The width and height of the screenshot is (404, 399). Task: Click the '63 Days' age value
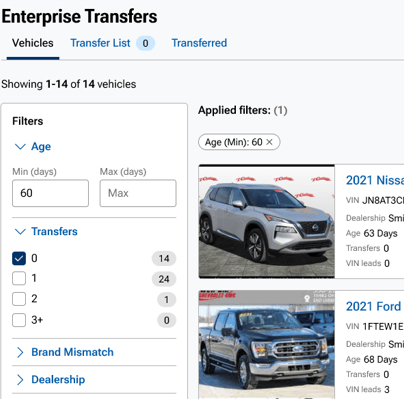point(380,233)
